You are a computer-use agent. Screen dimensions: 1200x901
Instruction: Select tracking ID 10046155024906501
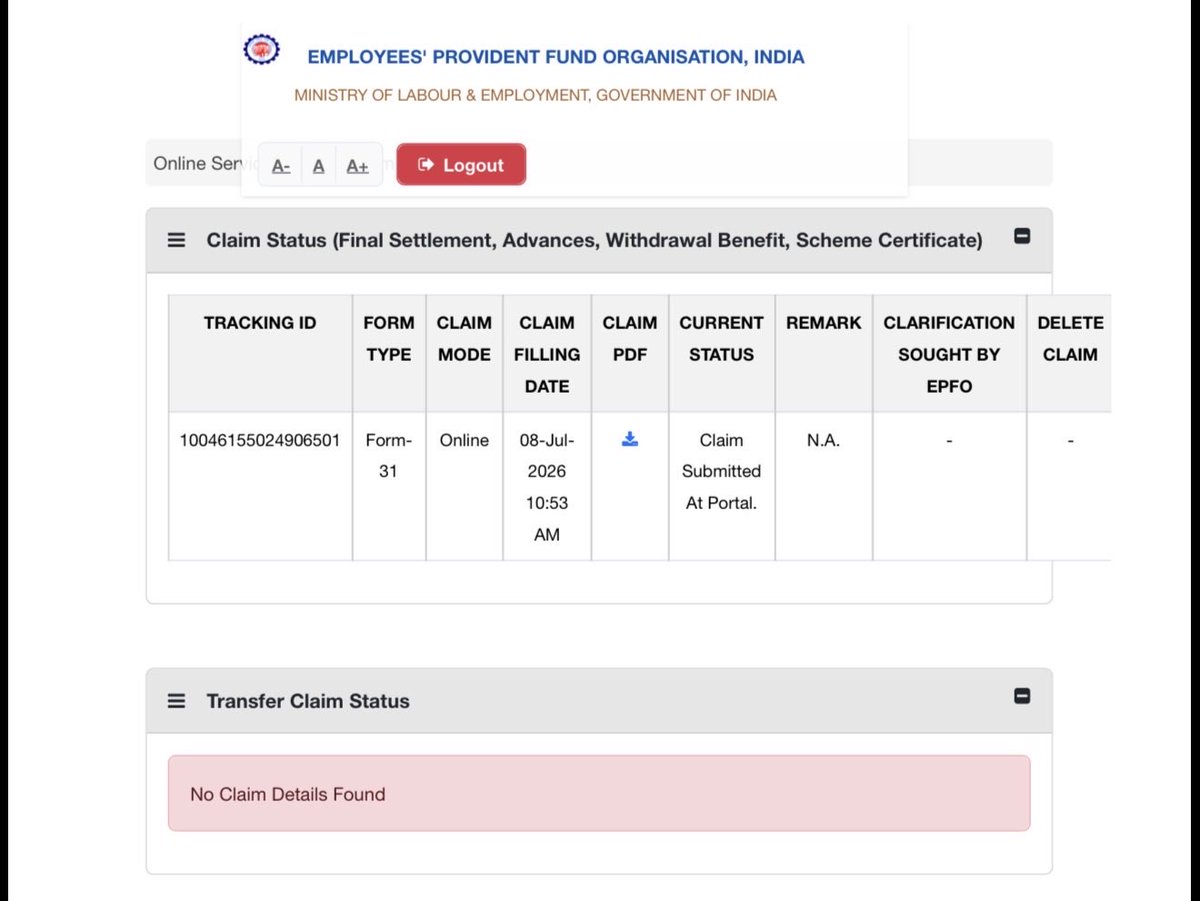pos(260,440)
